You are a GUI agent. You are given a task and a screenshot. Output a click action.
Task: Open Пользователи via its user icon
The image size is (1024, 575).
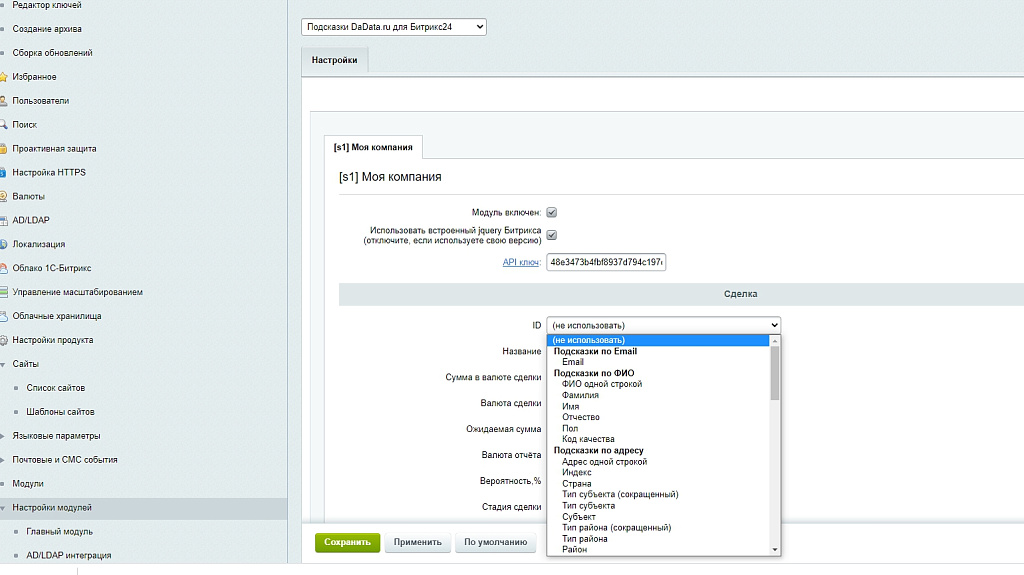tap(4, 101)
